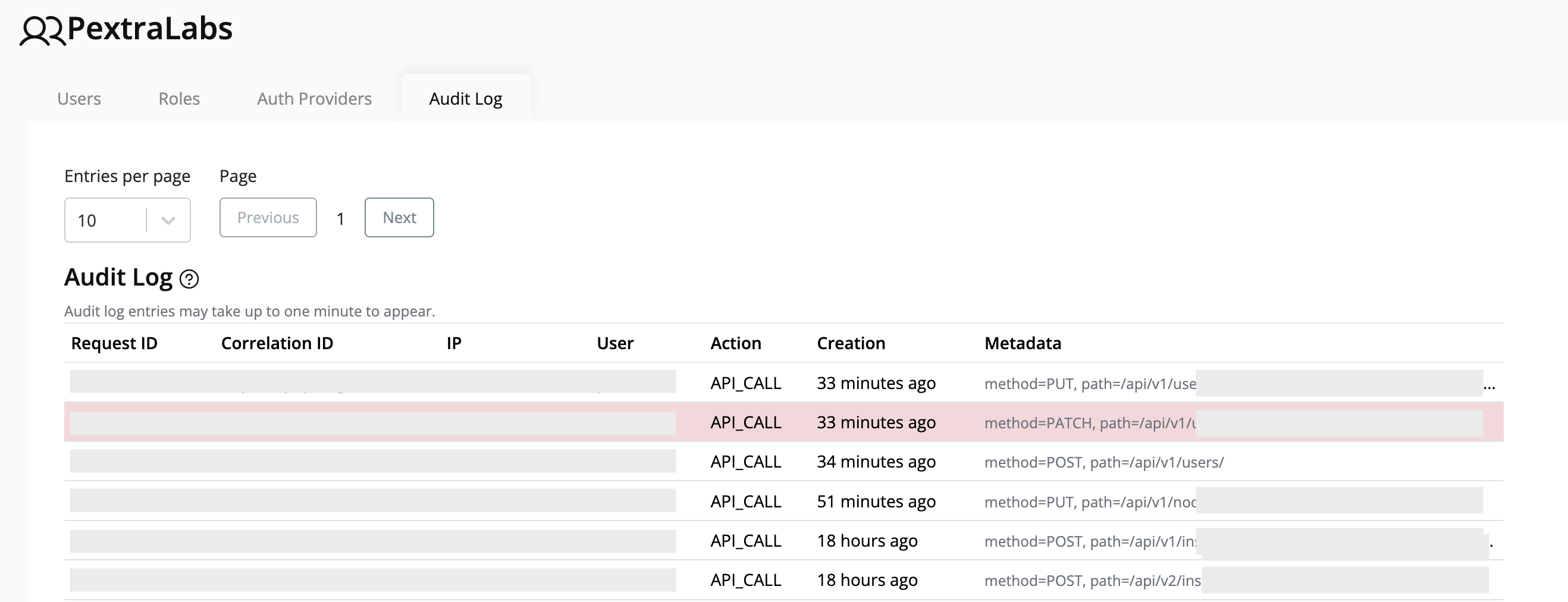
Task: Switch to the Users tab
Action: (79, 99)
